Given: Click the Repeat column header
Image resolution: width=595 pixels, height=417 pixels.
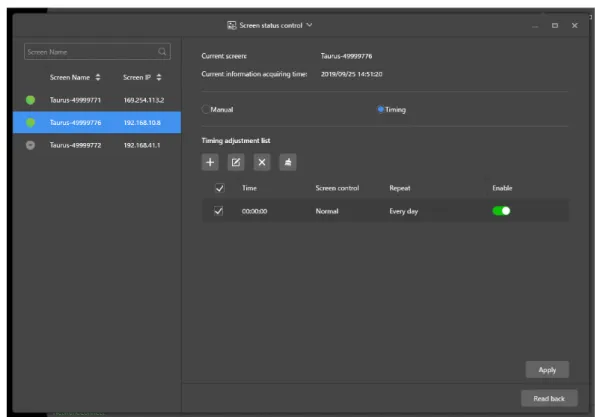Looking at the screenshot, I should [400, 188].
